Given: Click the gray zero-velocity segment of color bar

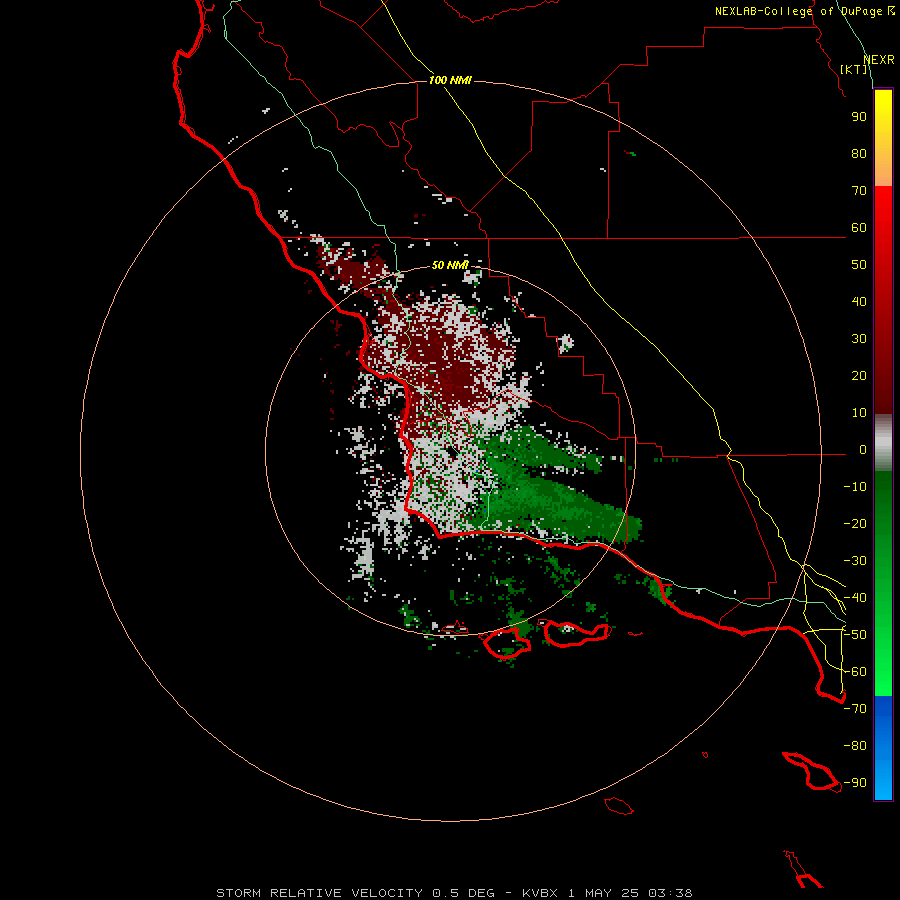Looking at the screenshot, I should click(x=883, y=443).
